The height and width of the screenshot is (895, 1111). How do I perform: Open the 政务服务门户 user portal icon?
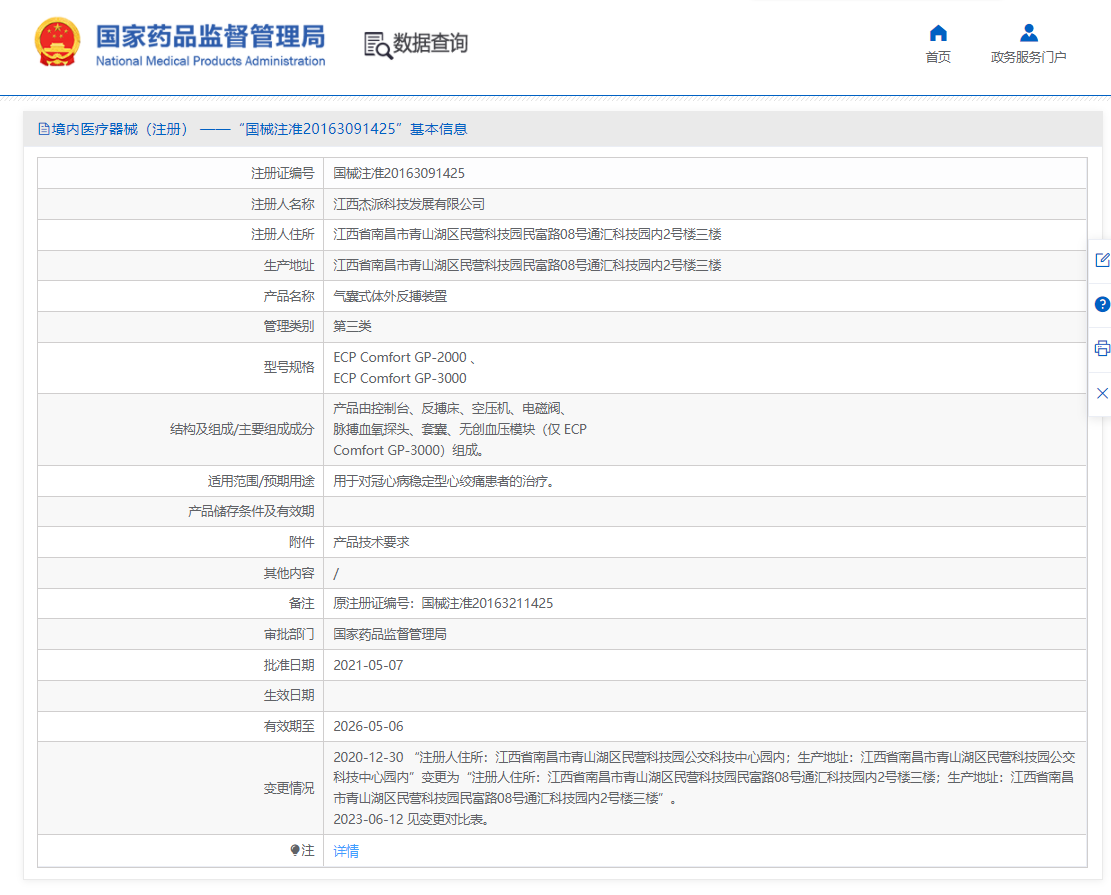point(1029,33)
